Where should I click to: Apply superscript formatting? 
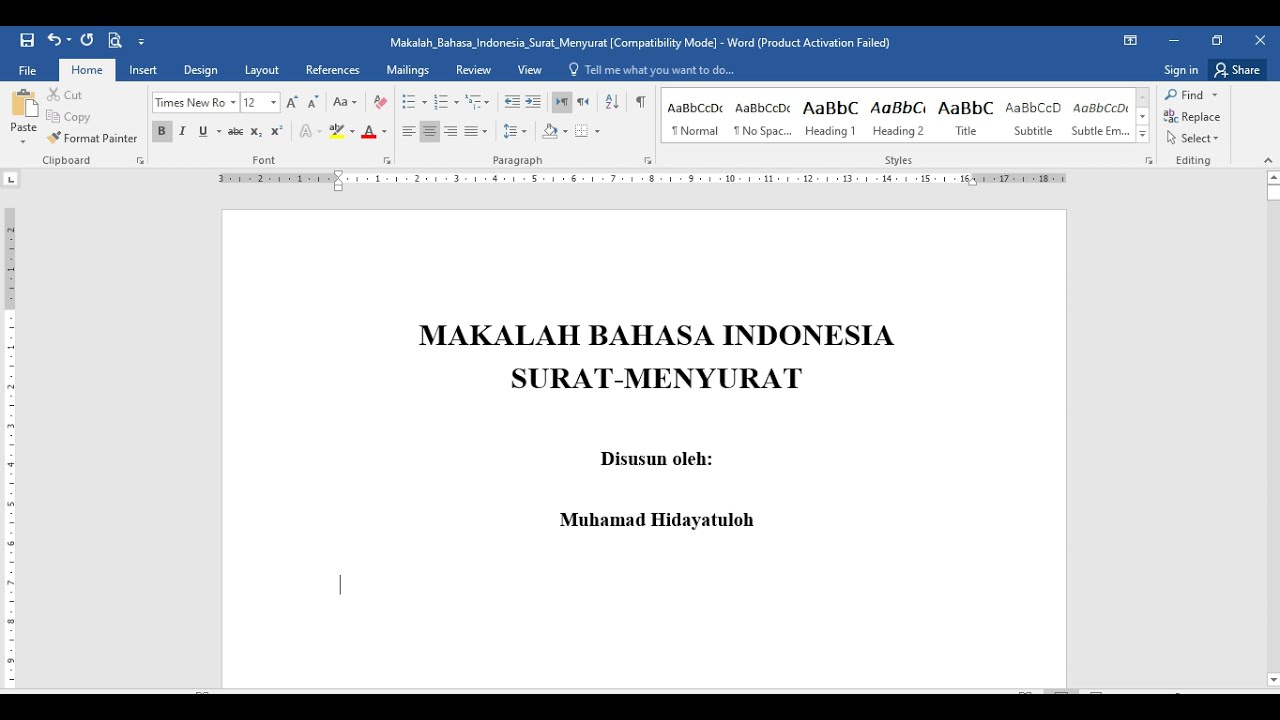[277, 131]
